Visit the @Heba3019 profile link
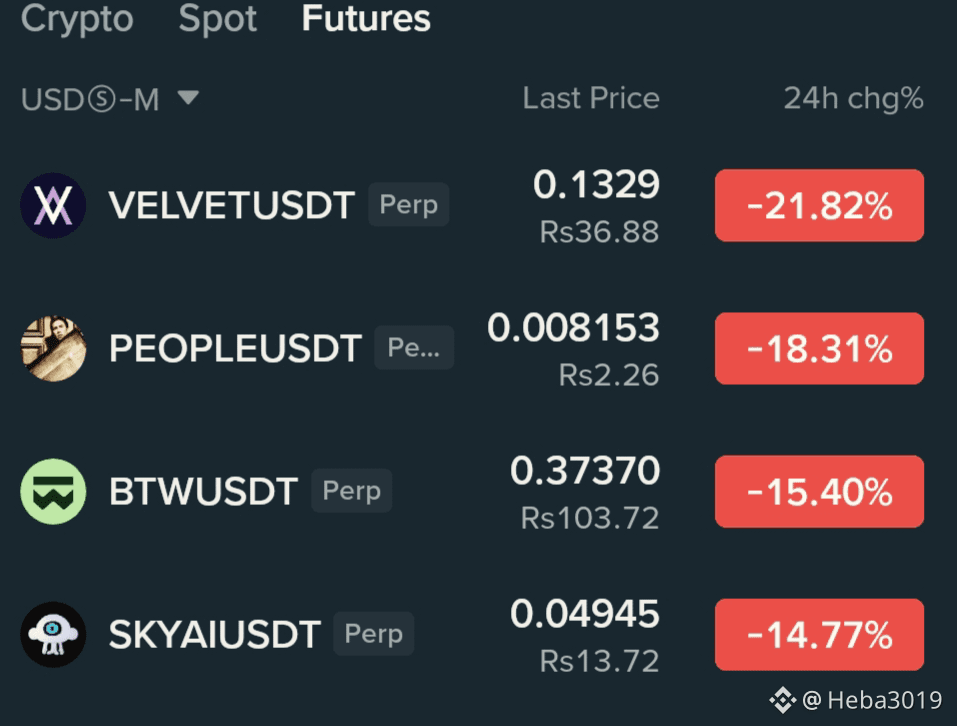957x726 pixels. point(872,700)
